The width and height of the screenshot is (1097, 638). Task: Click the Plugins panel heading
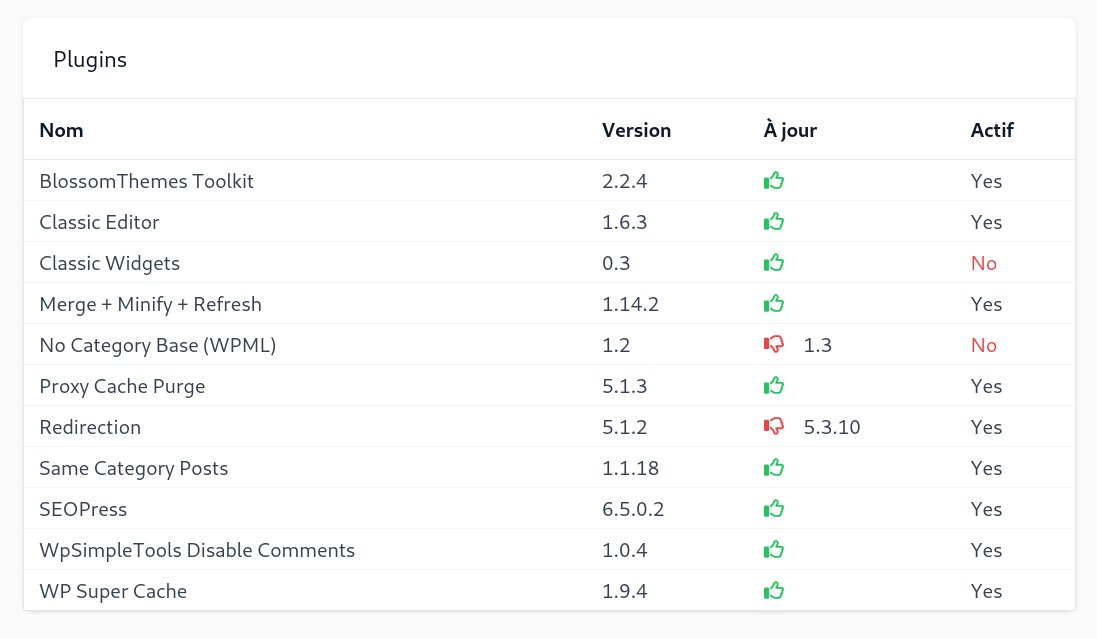pyautogui.click(x=90, y=59)
